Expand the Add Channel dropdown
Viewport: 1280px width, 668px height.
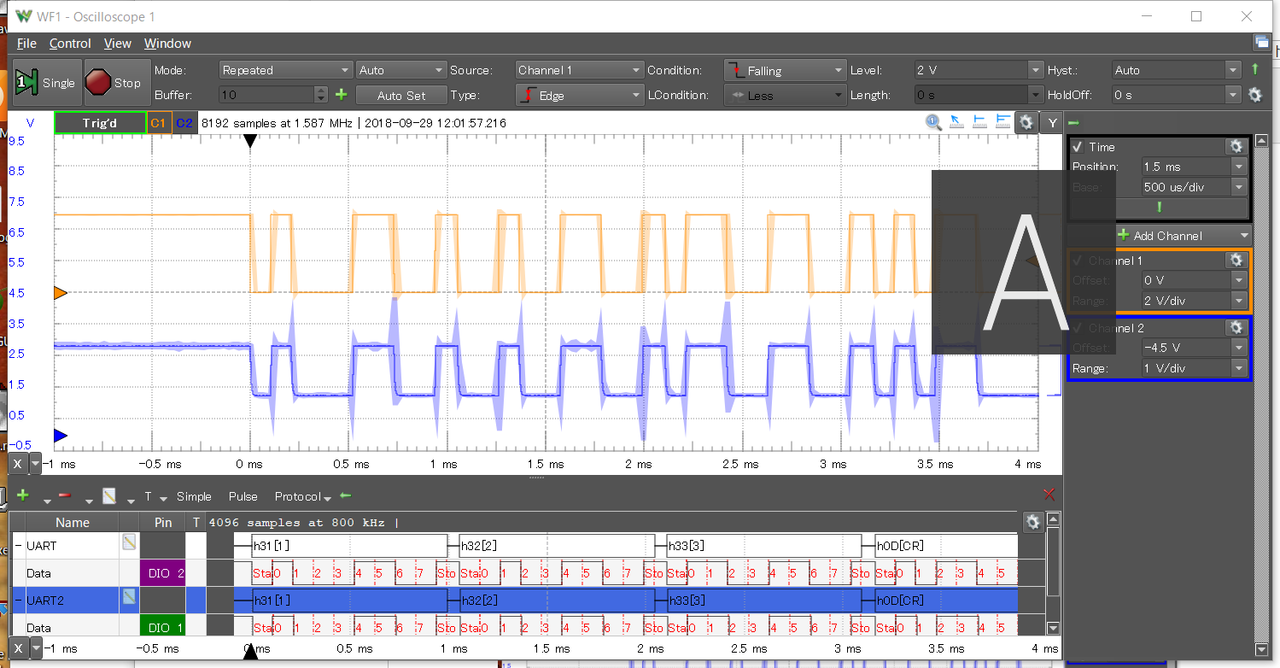(x=1244, y=236)
